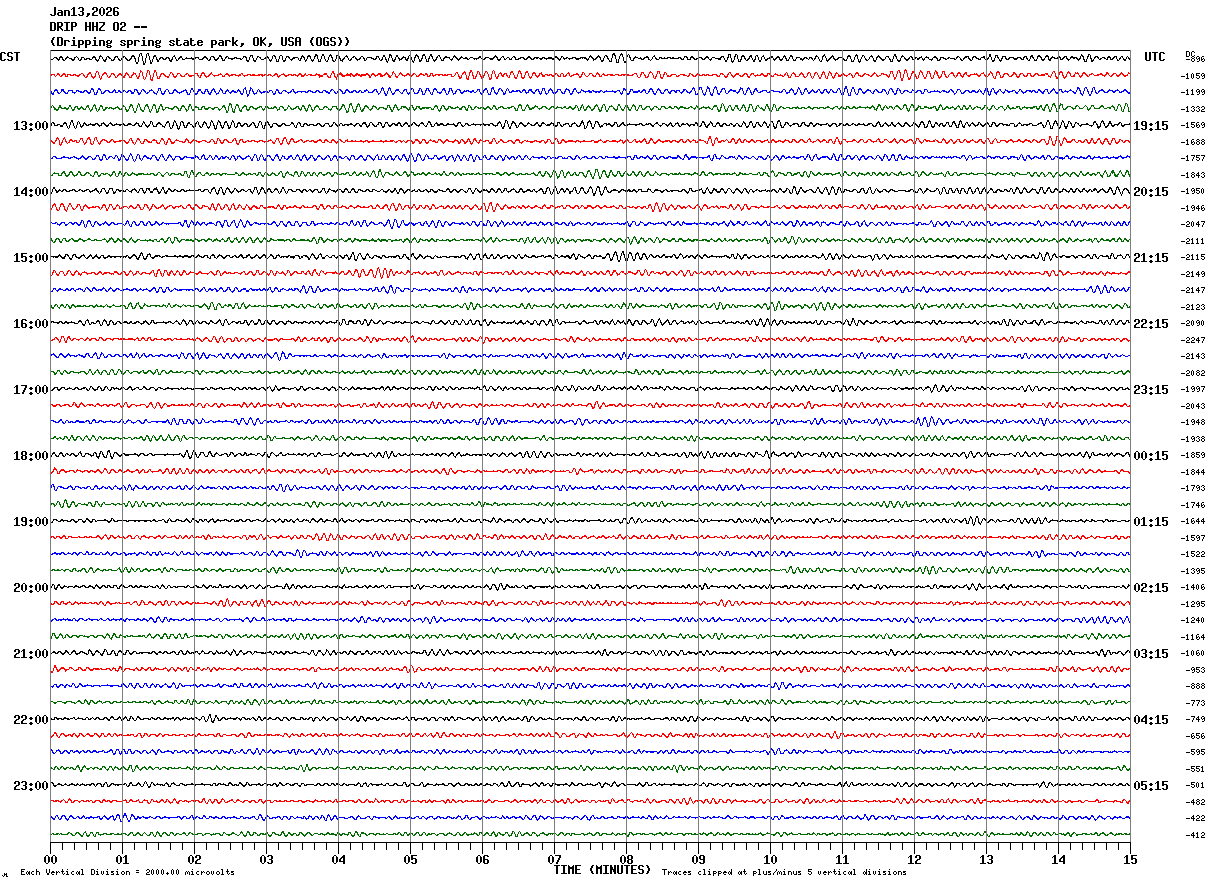Click minute 10 on the time axis
The image size is (1210, 886).
click(770, 859)
